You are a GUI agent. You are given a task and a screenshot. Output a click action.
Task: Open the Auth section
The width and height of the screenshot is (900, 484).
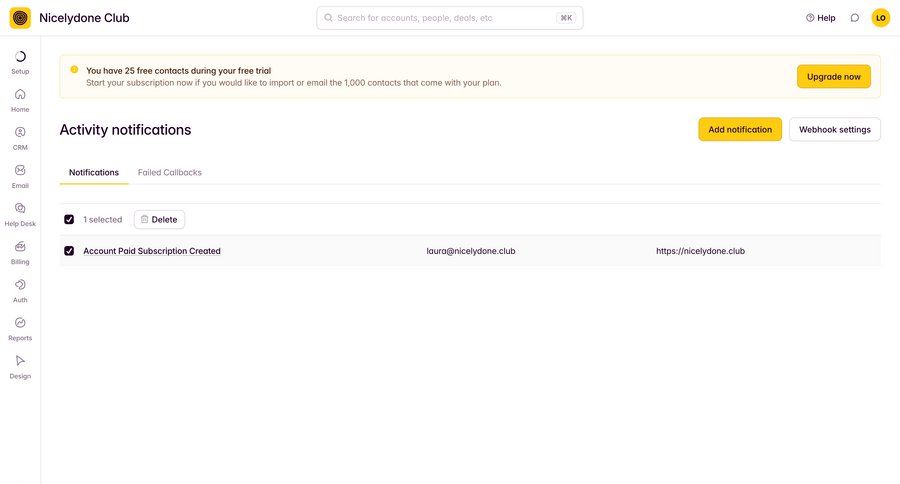[20, 291]
